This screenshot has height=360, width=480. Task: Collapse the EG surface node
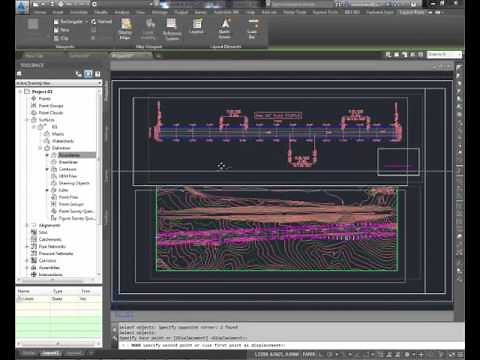point(34,127)
